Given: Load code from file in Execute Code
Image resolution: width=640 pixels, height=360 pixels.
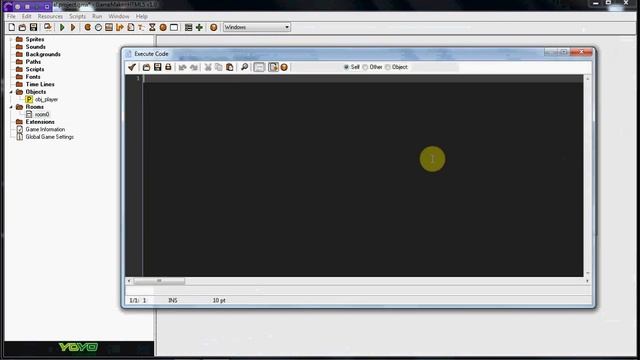Looking at the screenshot, I should (x=146, y=67).
